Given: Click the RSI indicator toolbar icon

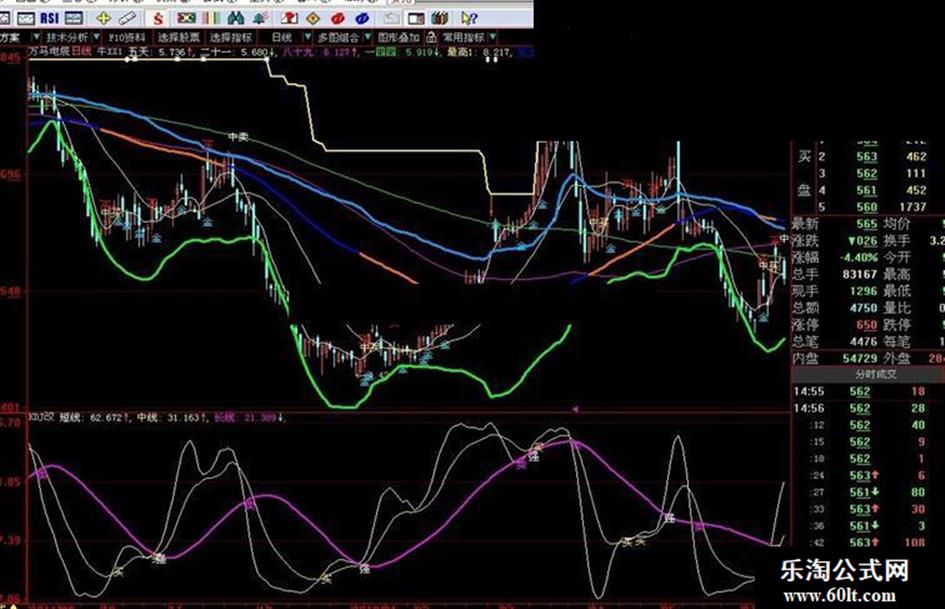Looking at the screenshot, I should pos(49,18).
